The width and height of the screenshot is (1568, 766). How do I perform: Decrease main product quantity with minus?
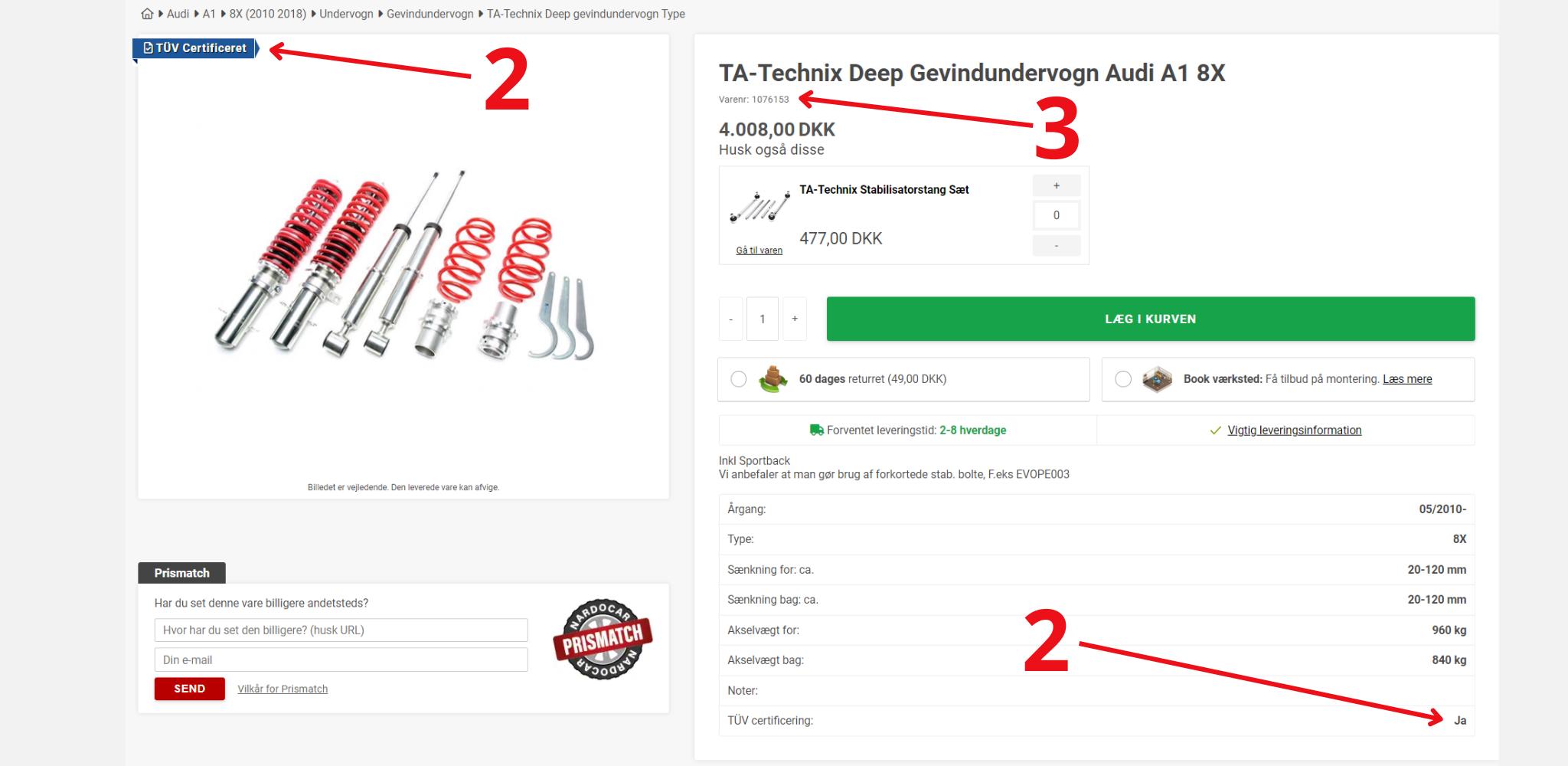tap(730, 319)
